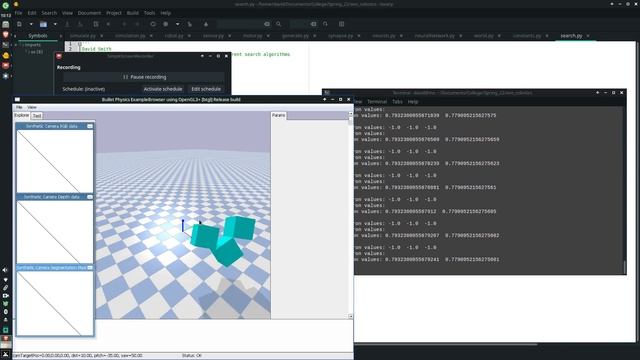Click the Build icon in Geany toolbar
Screen dimensions: 640x360
[x=166, y=24]
